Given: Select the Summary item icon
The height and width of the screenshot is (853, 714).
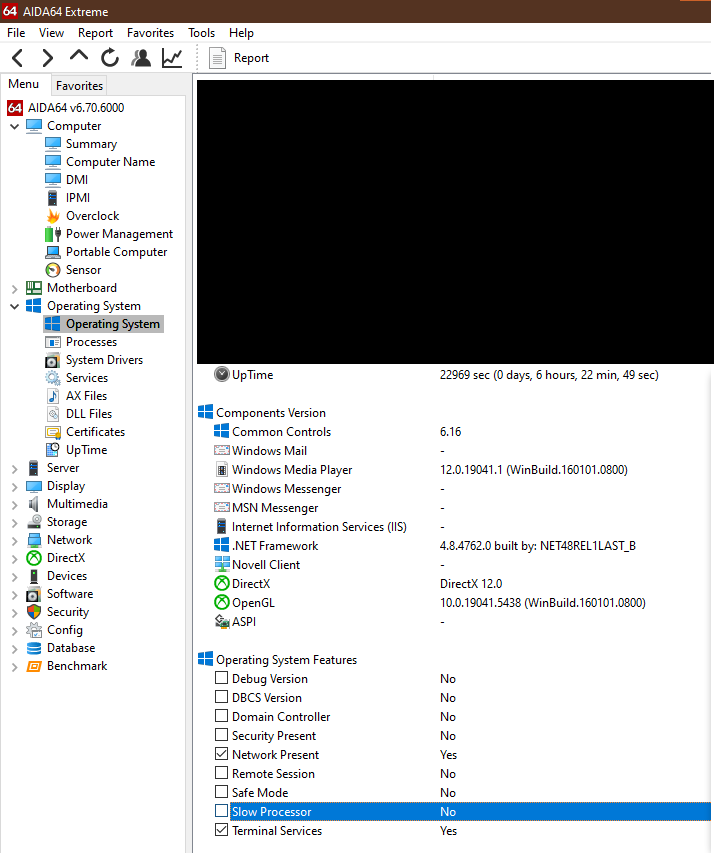Looking at the screenshot, I should click(53, 144).
